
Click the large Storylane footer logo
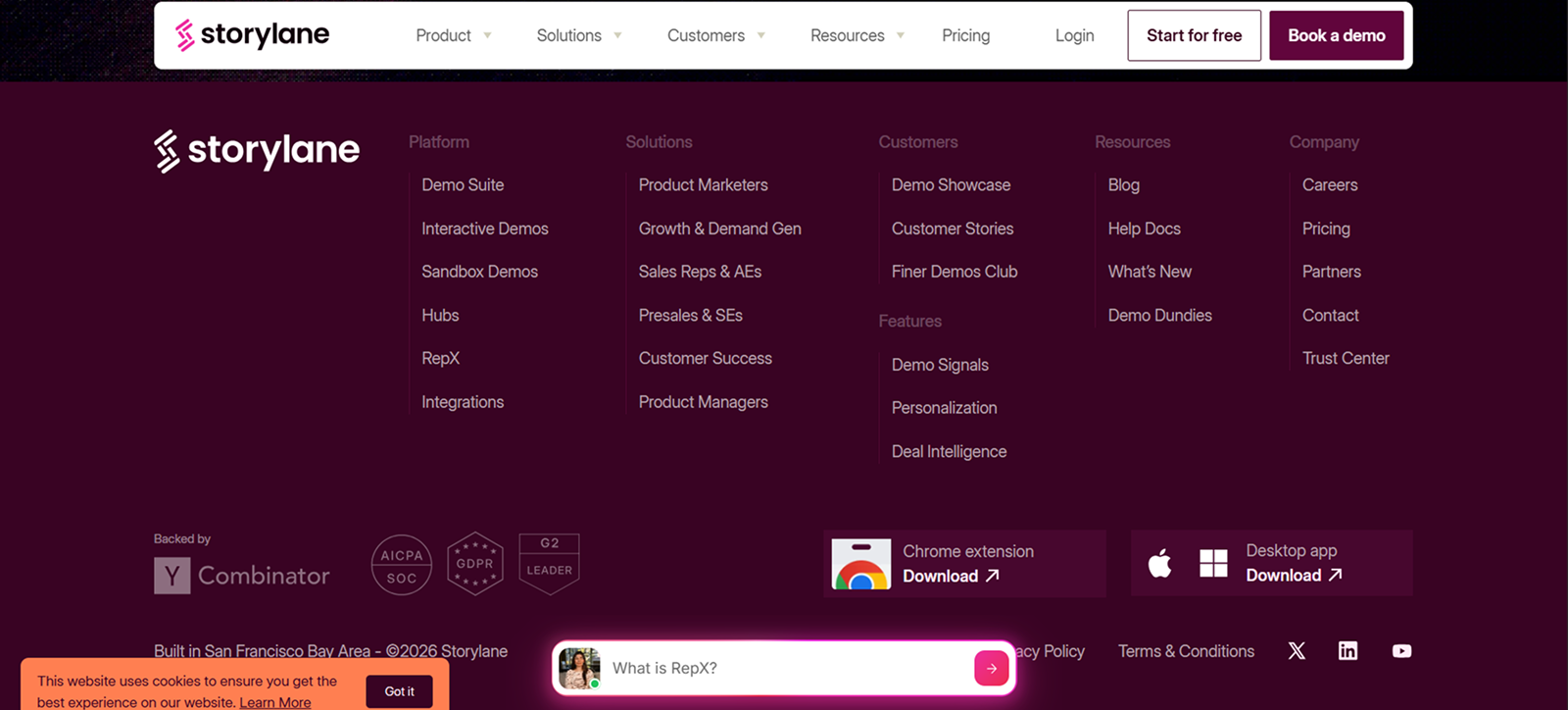click(x=257, y=151)
